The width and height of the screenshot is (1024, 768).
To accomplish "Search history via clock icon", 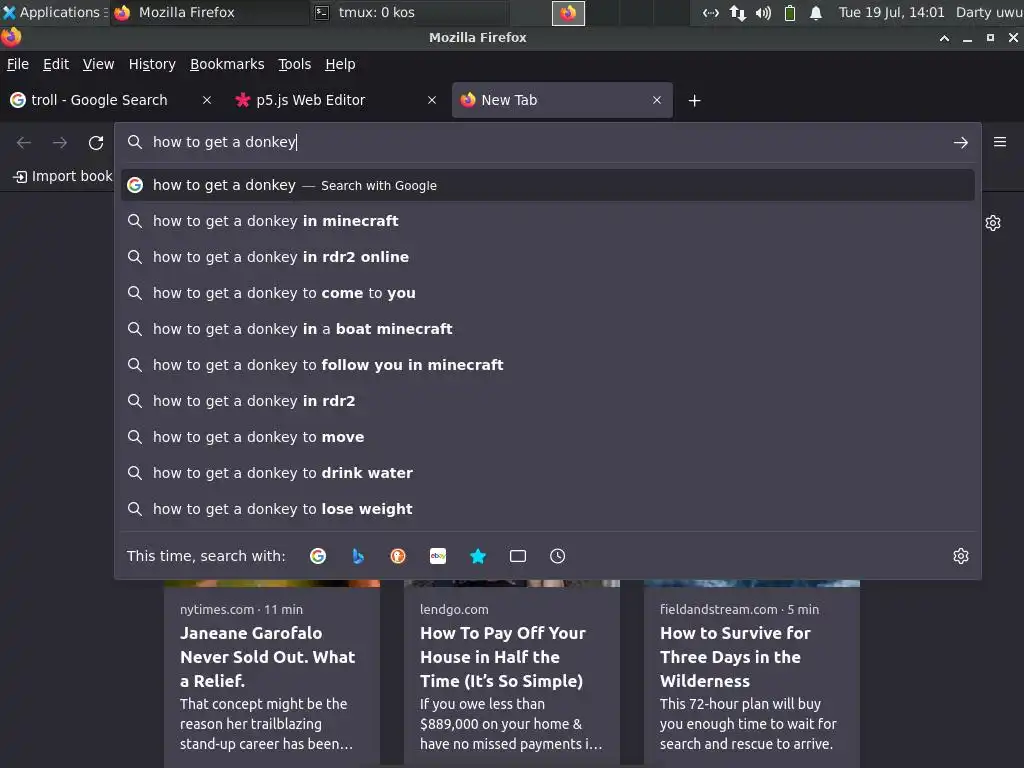I will tap(558, 556).
